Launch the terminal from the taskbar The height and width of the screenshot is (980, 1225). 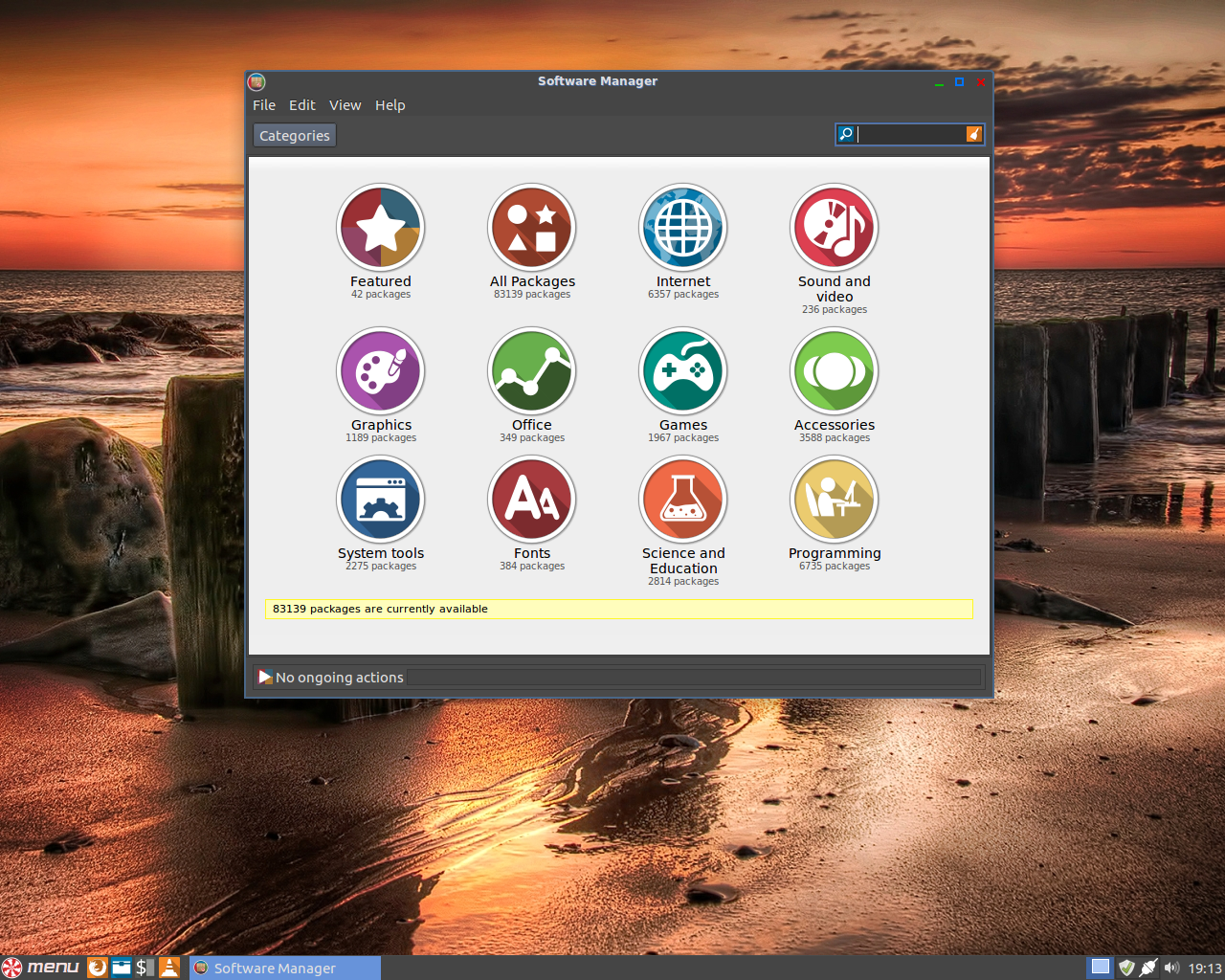coord(145,968)
